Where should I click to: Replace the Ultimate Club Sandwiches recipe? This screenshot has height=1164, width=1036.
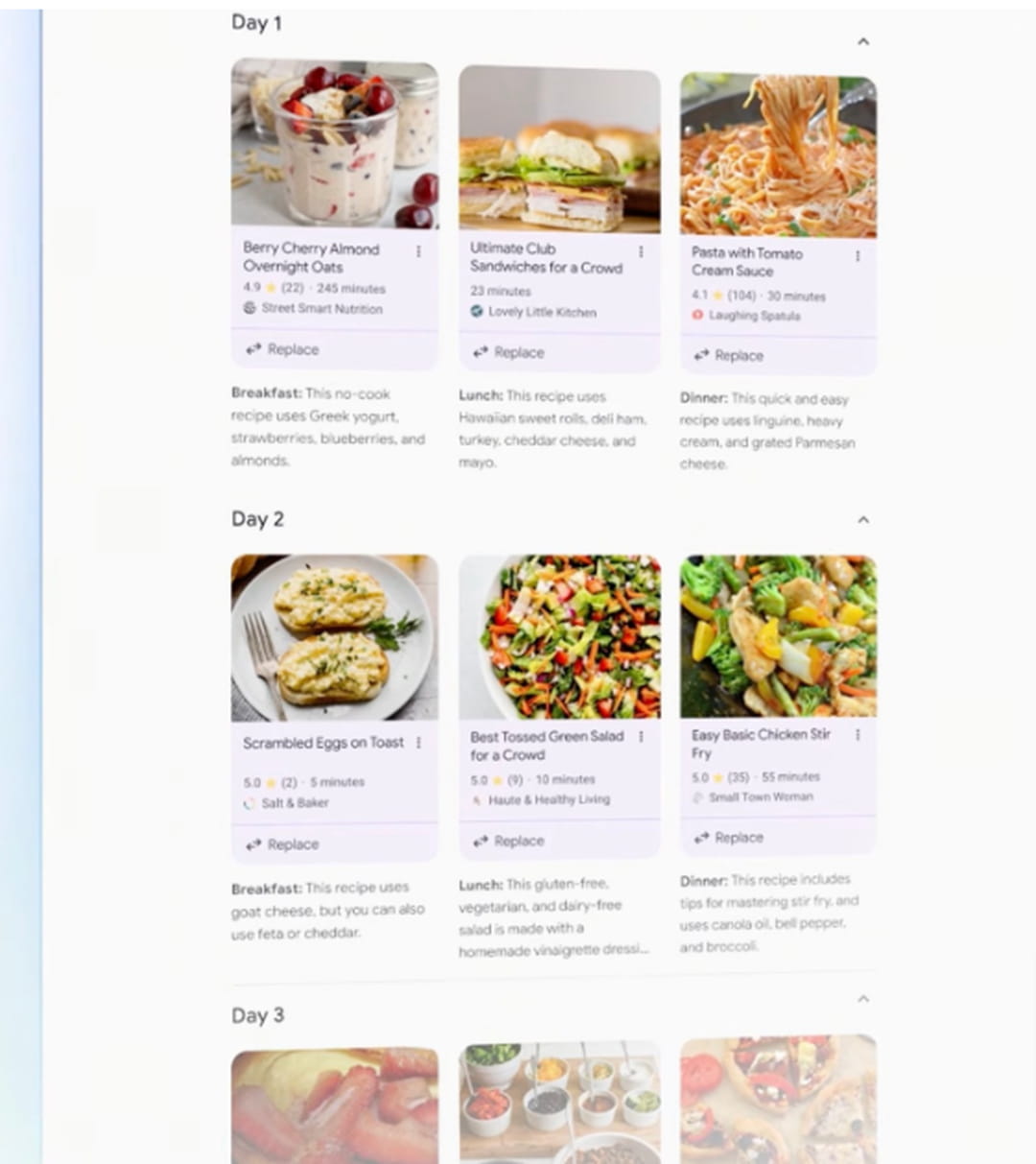509,352
